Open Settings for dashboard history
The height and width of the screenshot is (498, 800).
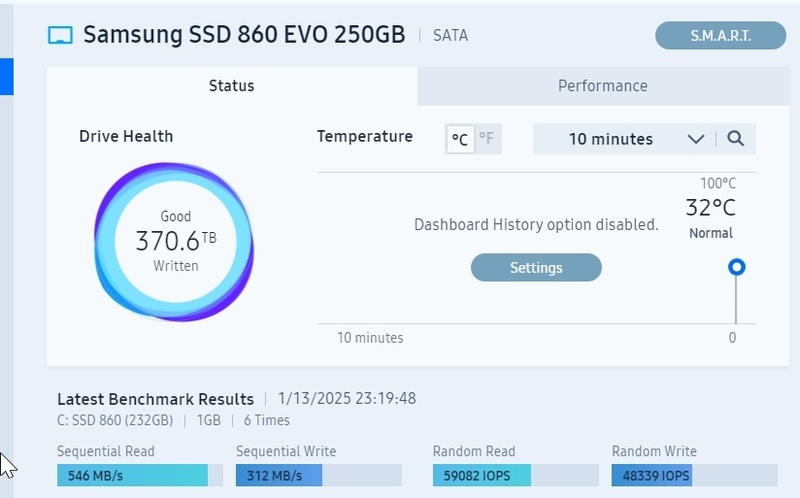tap(536, 267)
